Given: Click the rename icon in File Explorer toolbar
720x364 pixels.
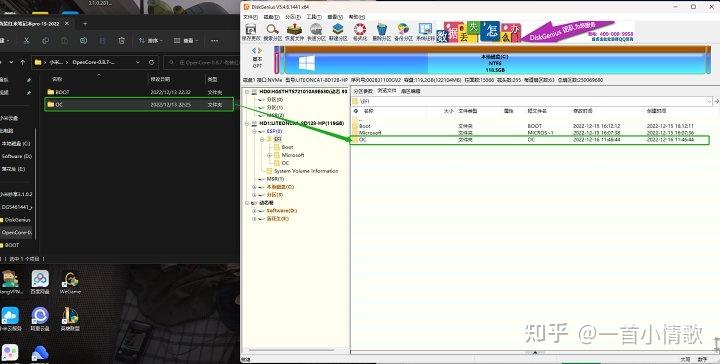Looking at the screenshot, I should click(83, 41).
